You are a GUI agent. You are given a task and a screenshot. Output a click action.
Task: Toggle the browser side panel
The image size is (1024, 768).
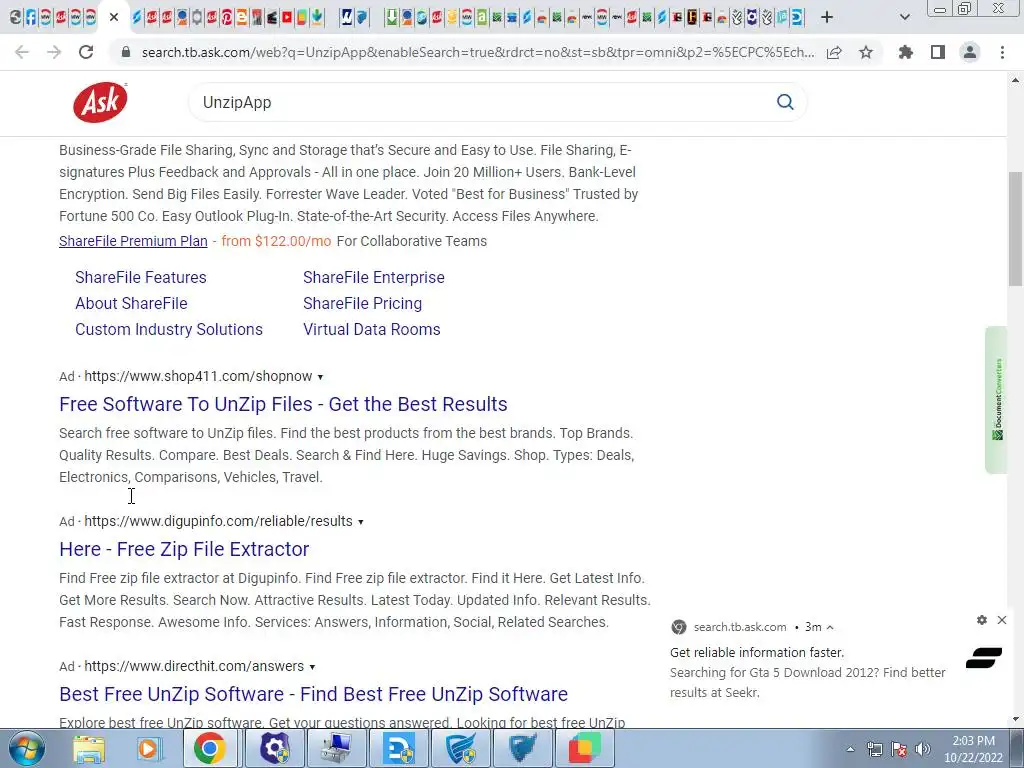938,52
